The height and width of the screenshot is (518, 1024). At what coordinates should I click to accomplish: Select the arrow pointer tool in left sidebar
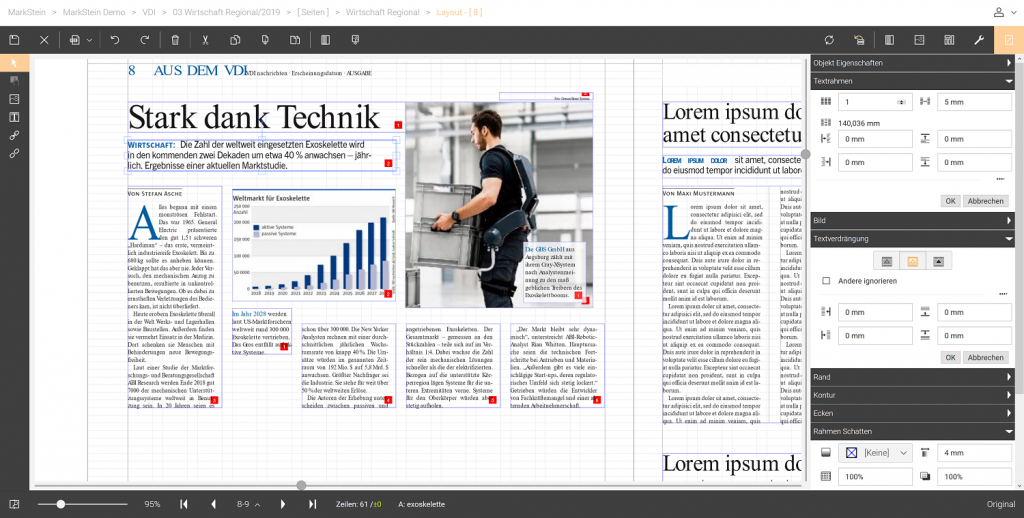tap(14, 63)
